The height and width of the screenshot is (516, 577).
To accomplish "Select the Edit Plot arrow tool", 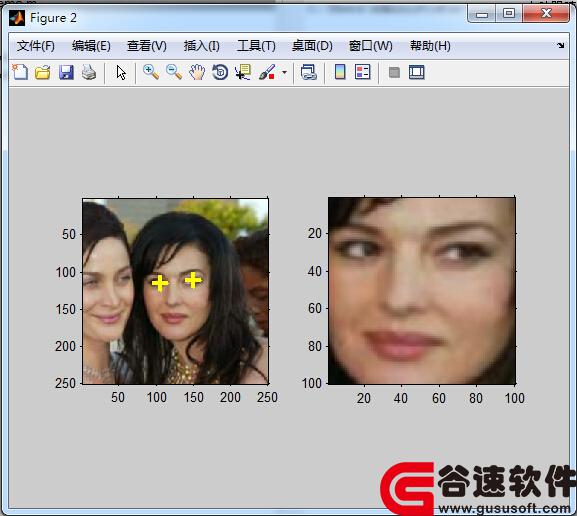I will (121, 73).
